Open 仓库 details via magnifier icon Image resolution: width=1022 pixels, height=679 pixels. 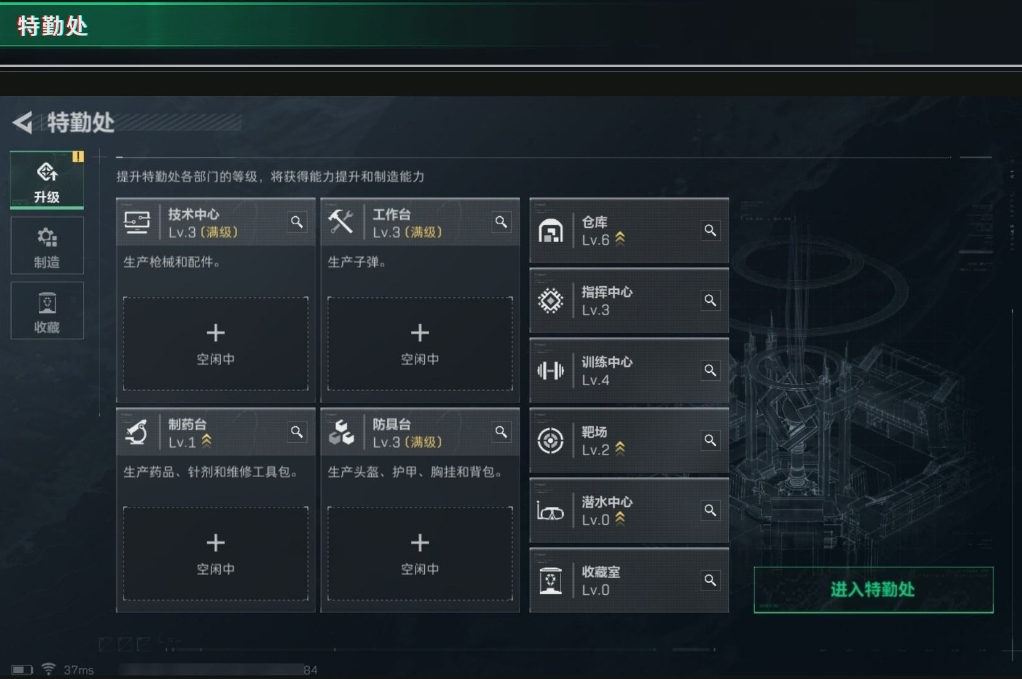(x=710, y=230)
